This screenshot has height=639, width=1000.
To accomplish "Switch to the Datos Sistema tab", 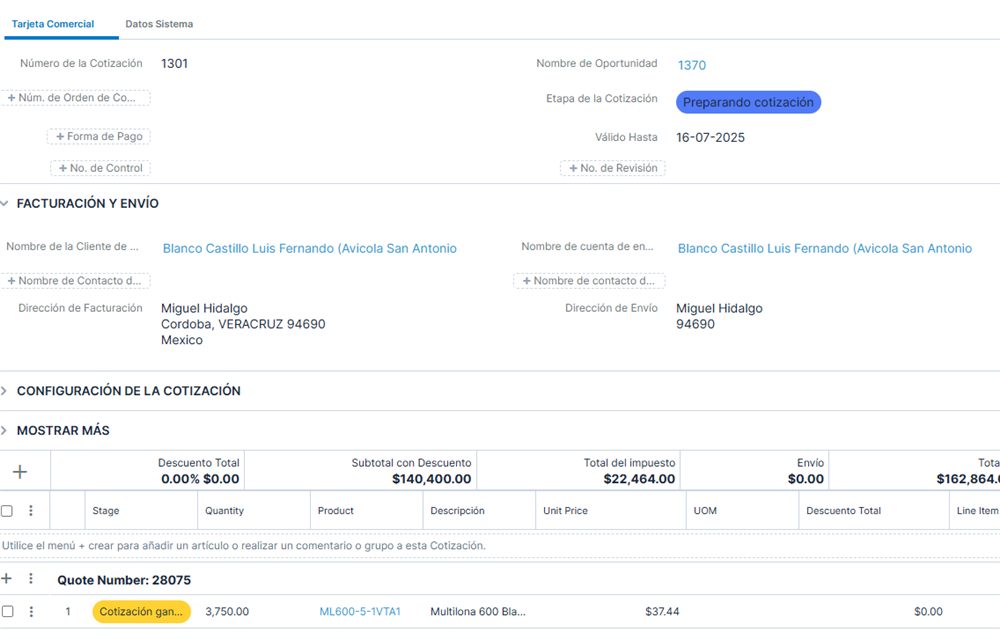I will click(159, 24).
